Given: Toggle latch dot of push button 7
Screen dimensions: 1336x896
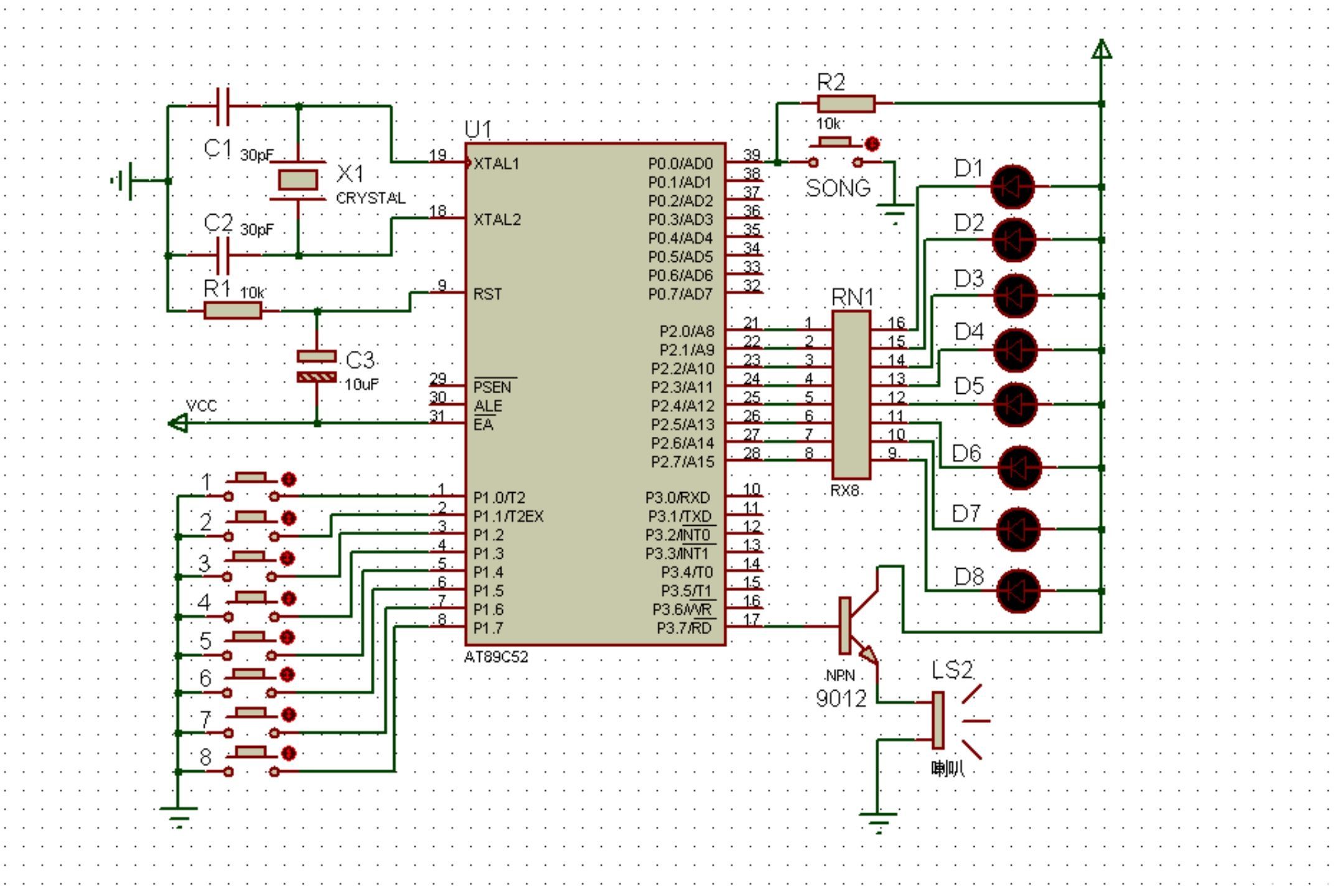Looking at the screenshot, I should 288,714.
